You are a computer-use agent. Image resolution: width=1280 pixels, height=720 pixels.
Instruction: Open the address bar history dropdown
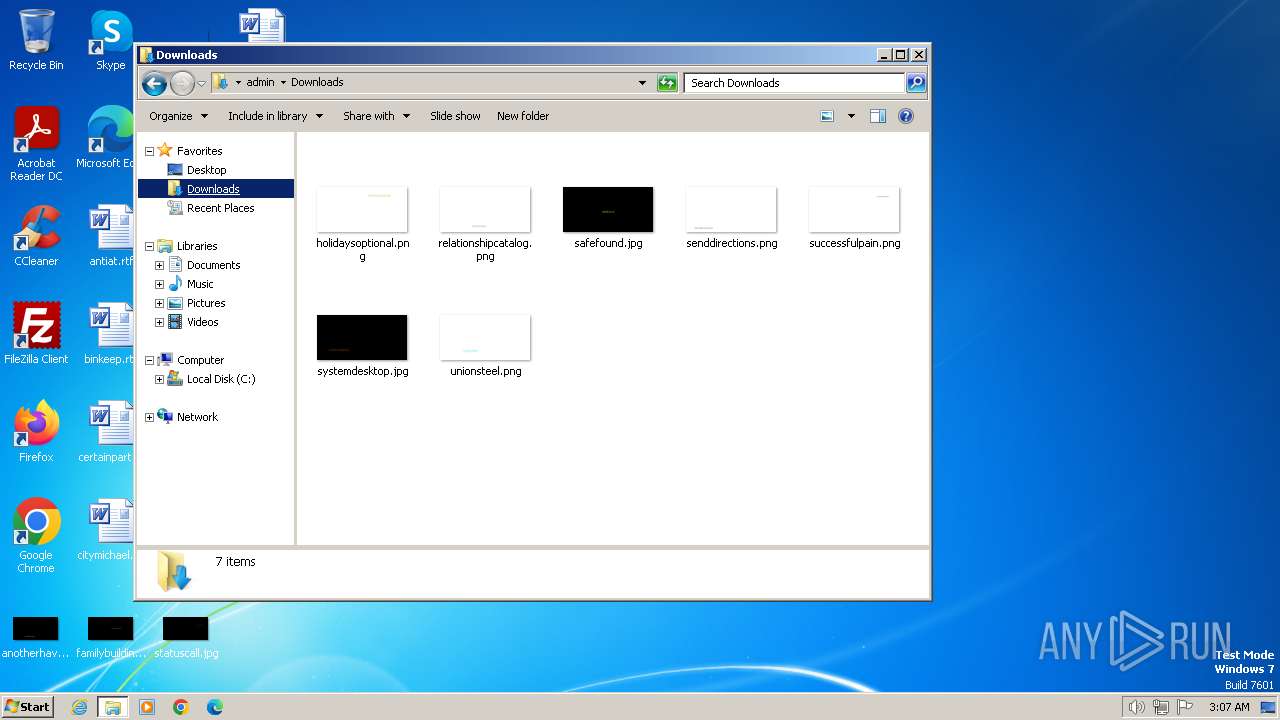(642, 83)
